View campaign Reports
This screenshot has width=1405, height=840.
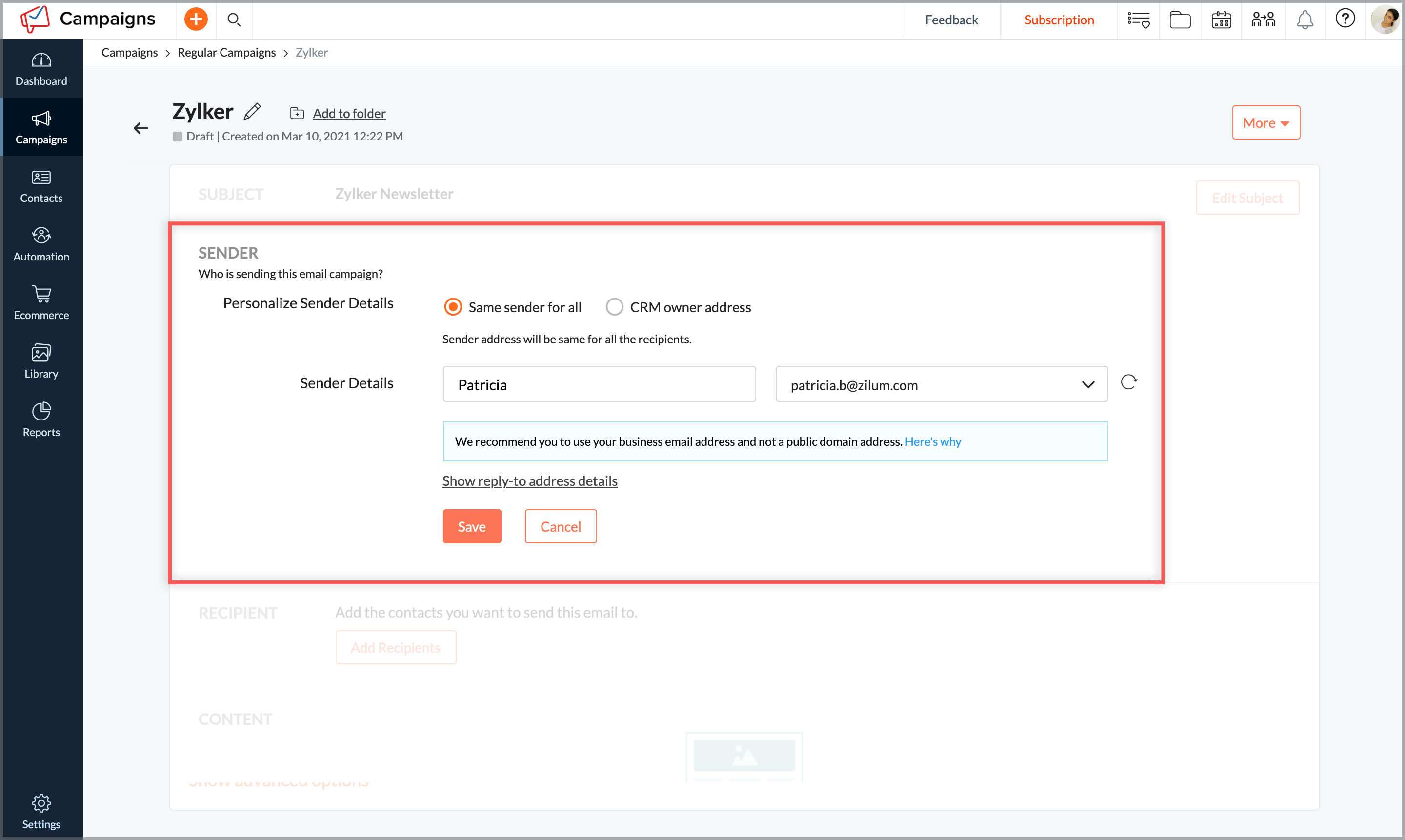pos(41,419)
